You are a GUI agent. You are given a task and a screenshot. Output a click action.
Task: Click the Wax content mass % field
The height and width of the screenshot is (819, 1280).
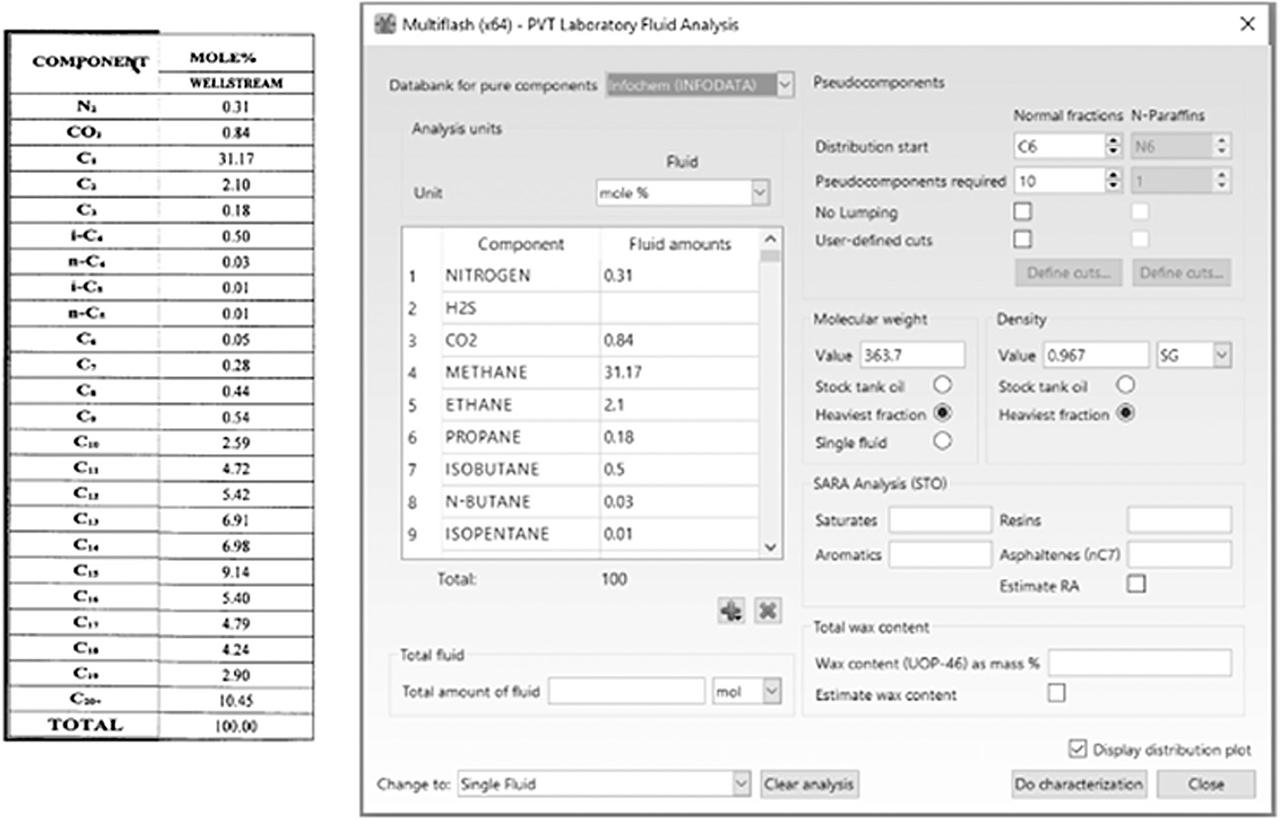tap(1139, 663)
